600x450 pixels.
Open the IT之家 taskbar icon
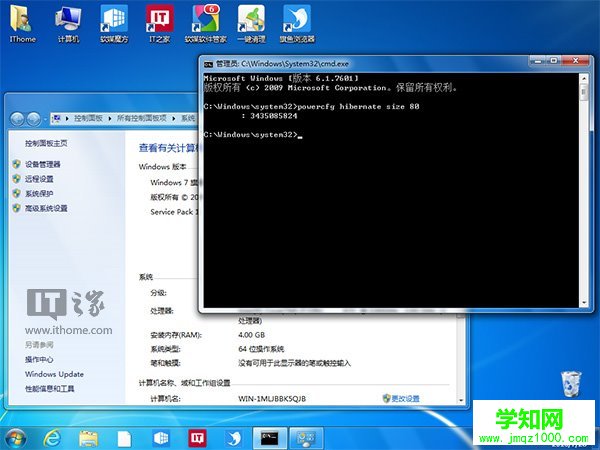(197, 439)
